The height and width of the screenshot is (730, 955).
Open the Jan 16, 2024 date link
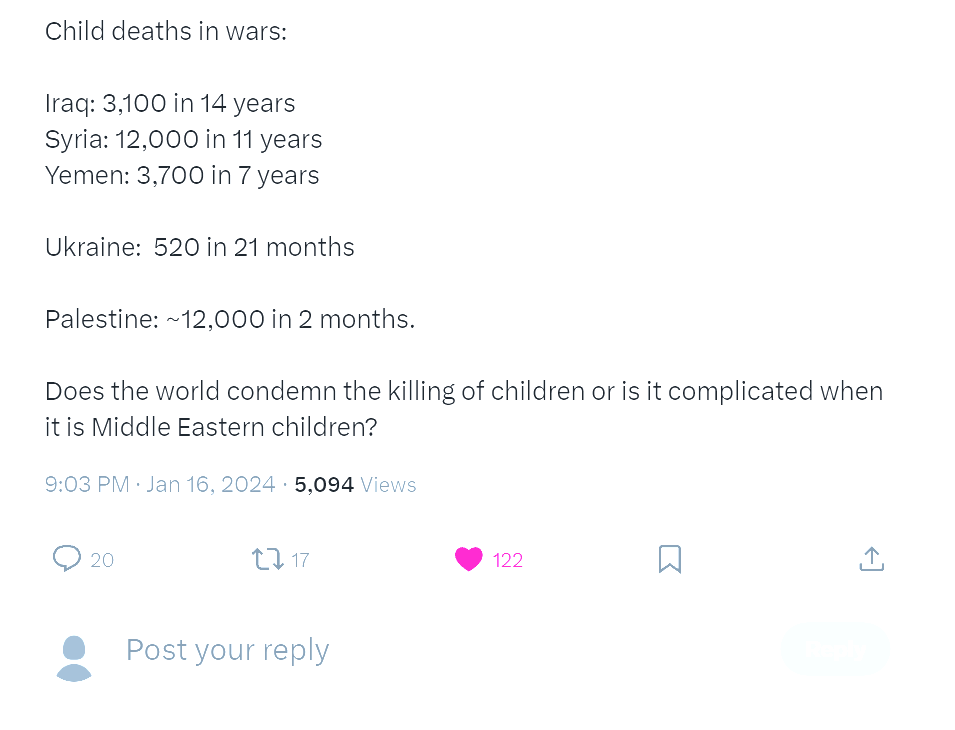point(211,485)
